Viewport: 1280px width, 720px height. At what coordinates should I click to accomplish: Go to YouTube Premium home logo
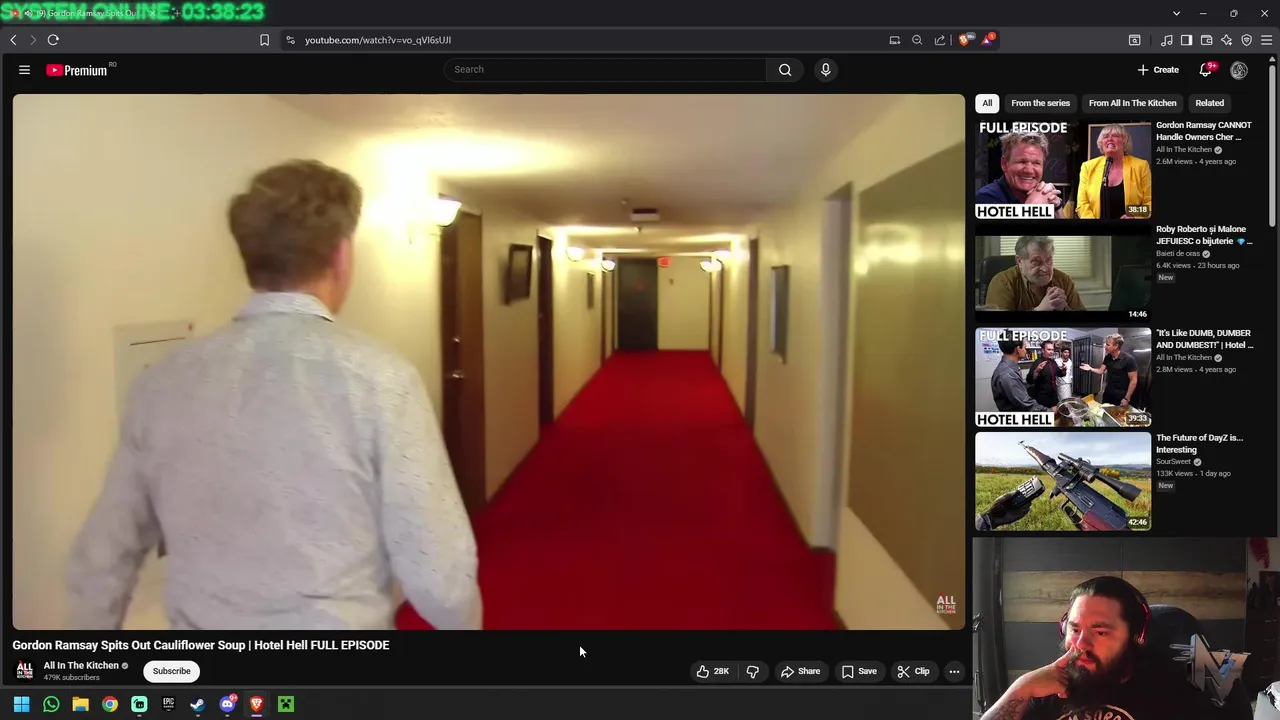pos(77,70)
